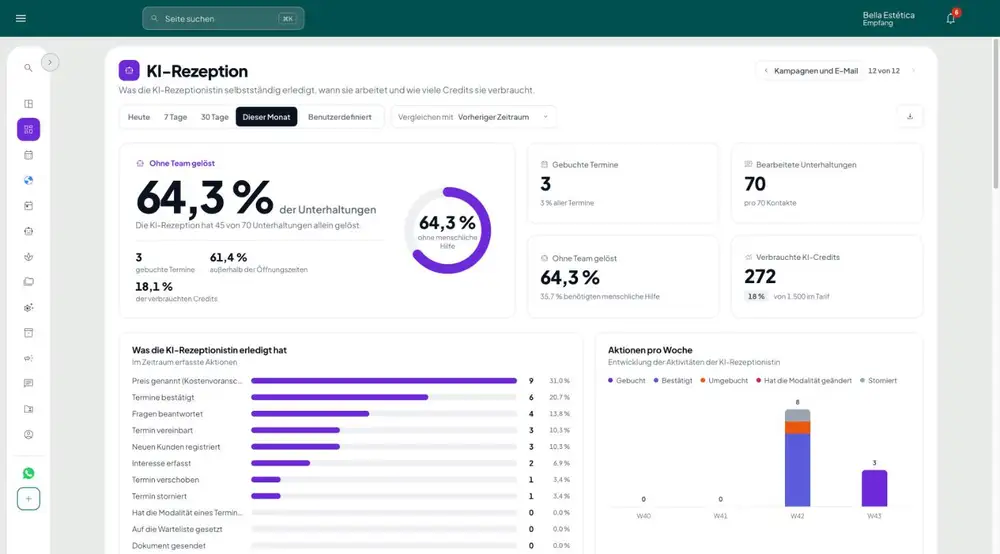This screenshot has height=554, width=1000.
Task: Click the plus add button in sidebar
Action: tap(29, 499)
